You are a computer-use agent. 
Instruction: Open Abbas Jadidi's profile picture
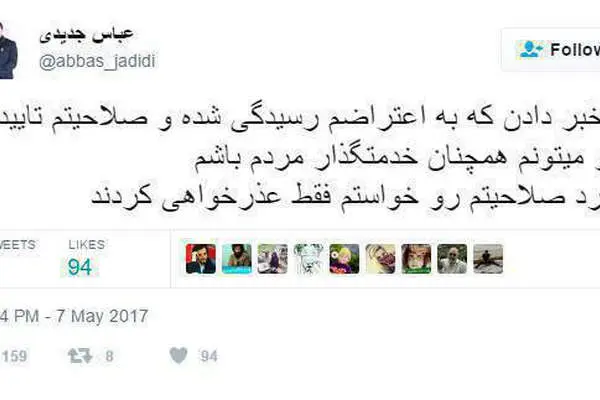(x=8, y=51)
